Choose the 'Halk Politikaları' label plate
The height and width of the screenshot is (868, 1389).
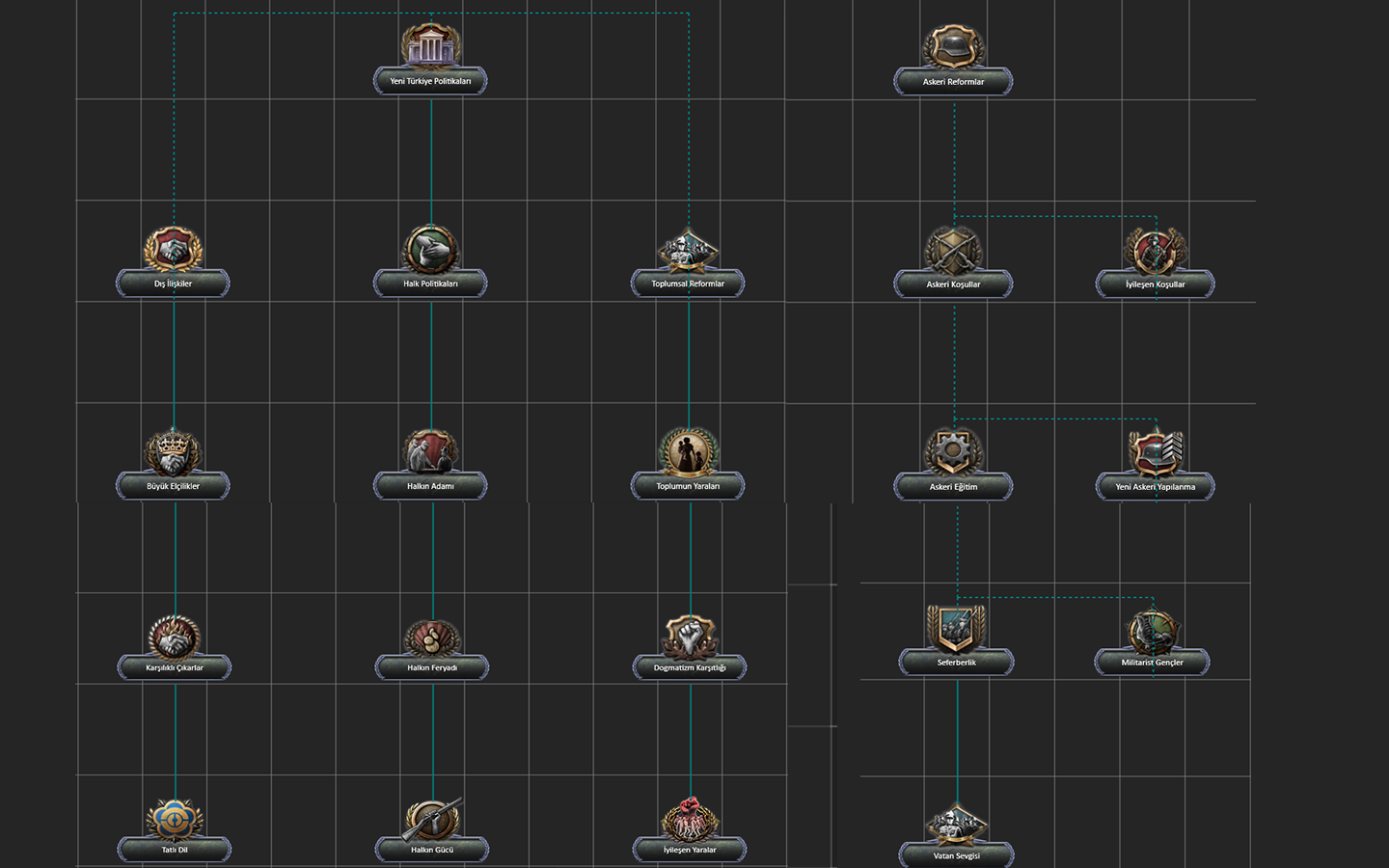pos(430,284)
